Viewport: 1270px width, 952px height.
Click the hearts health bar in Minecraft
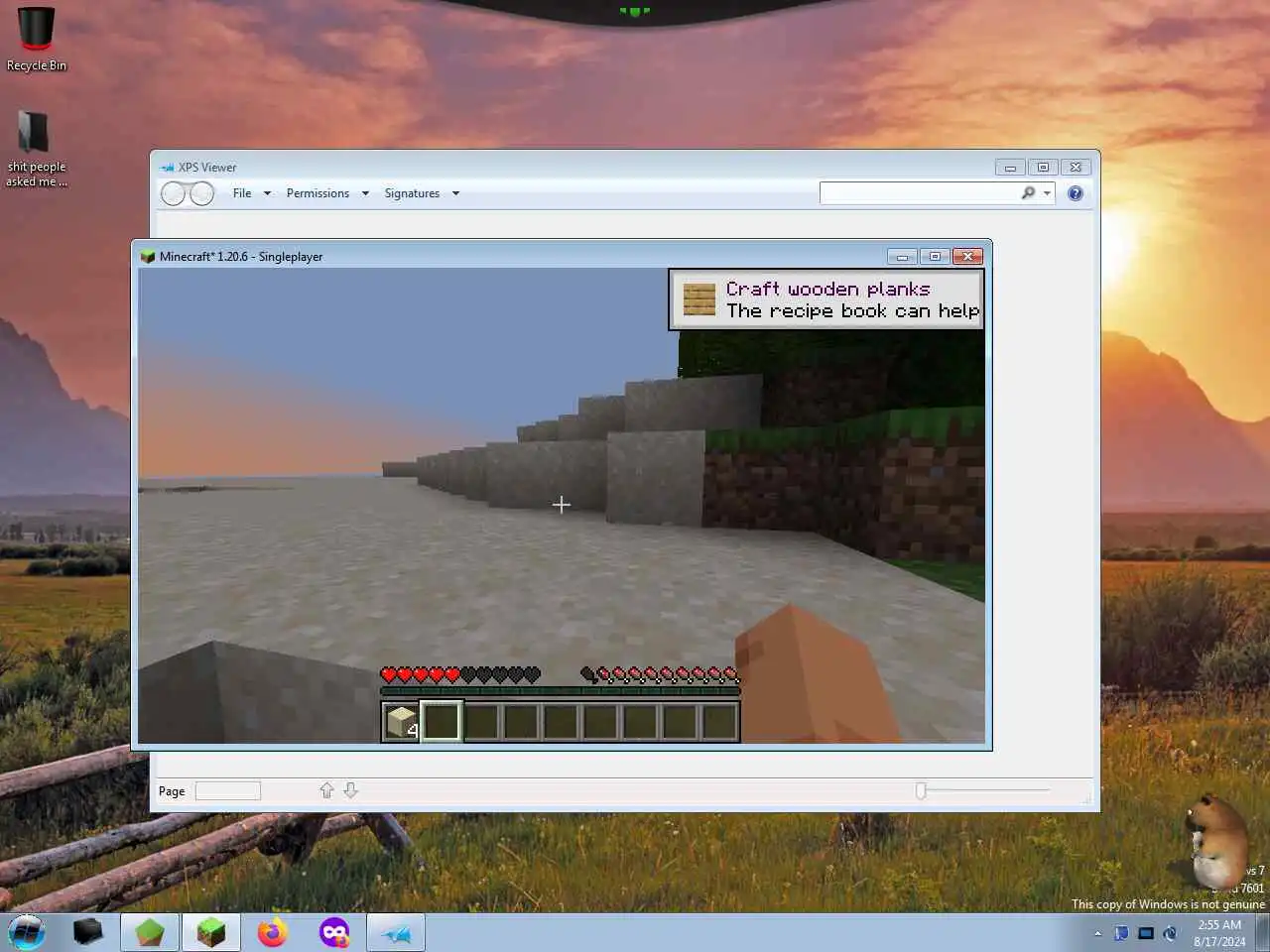click(460, 674)
